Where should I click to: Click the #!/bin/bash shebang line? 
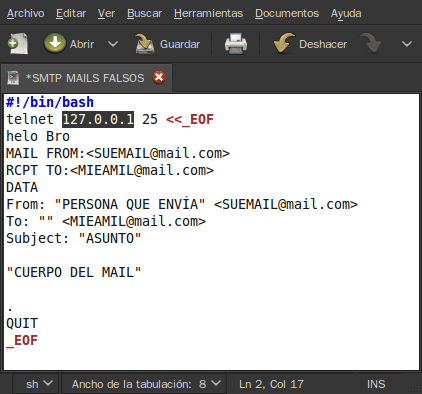point(50,102)
